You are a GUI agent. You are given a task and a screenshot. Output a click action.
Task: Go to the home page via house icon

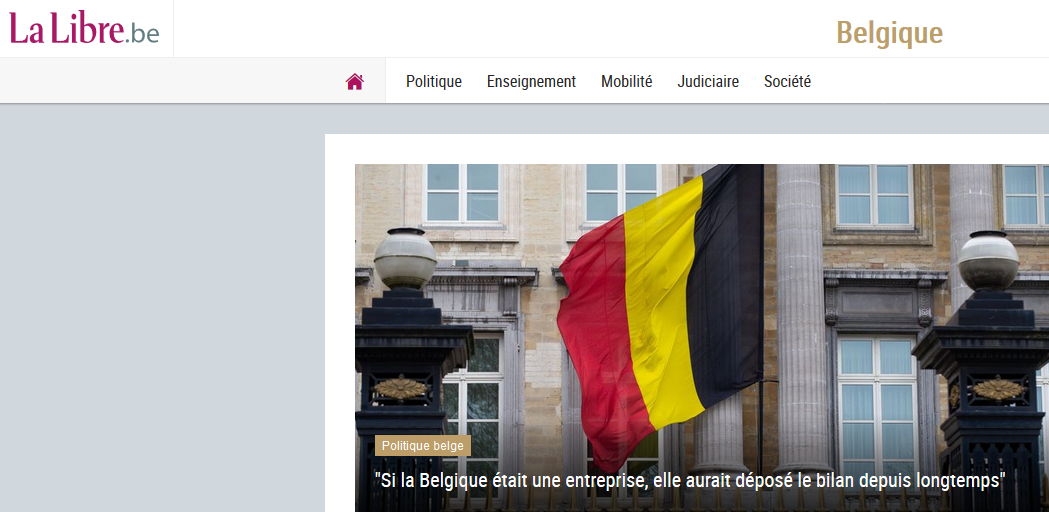(x=355, y=82)
